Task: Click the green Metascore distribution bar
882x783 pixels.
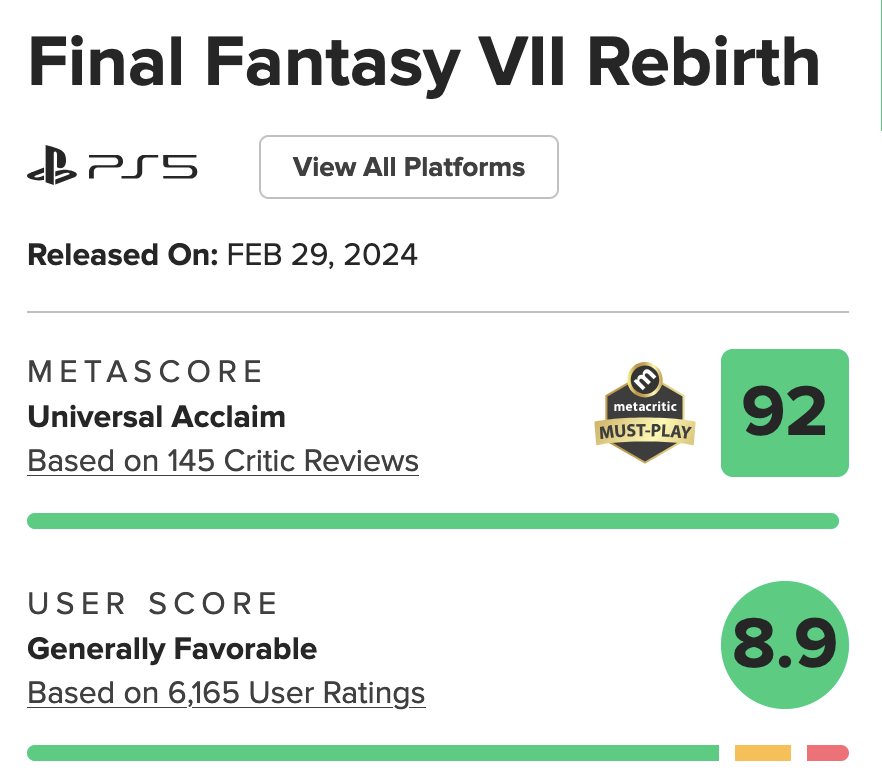Action: point(432,520)
